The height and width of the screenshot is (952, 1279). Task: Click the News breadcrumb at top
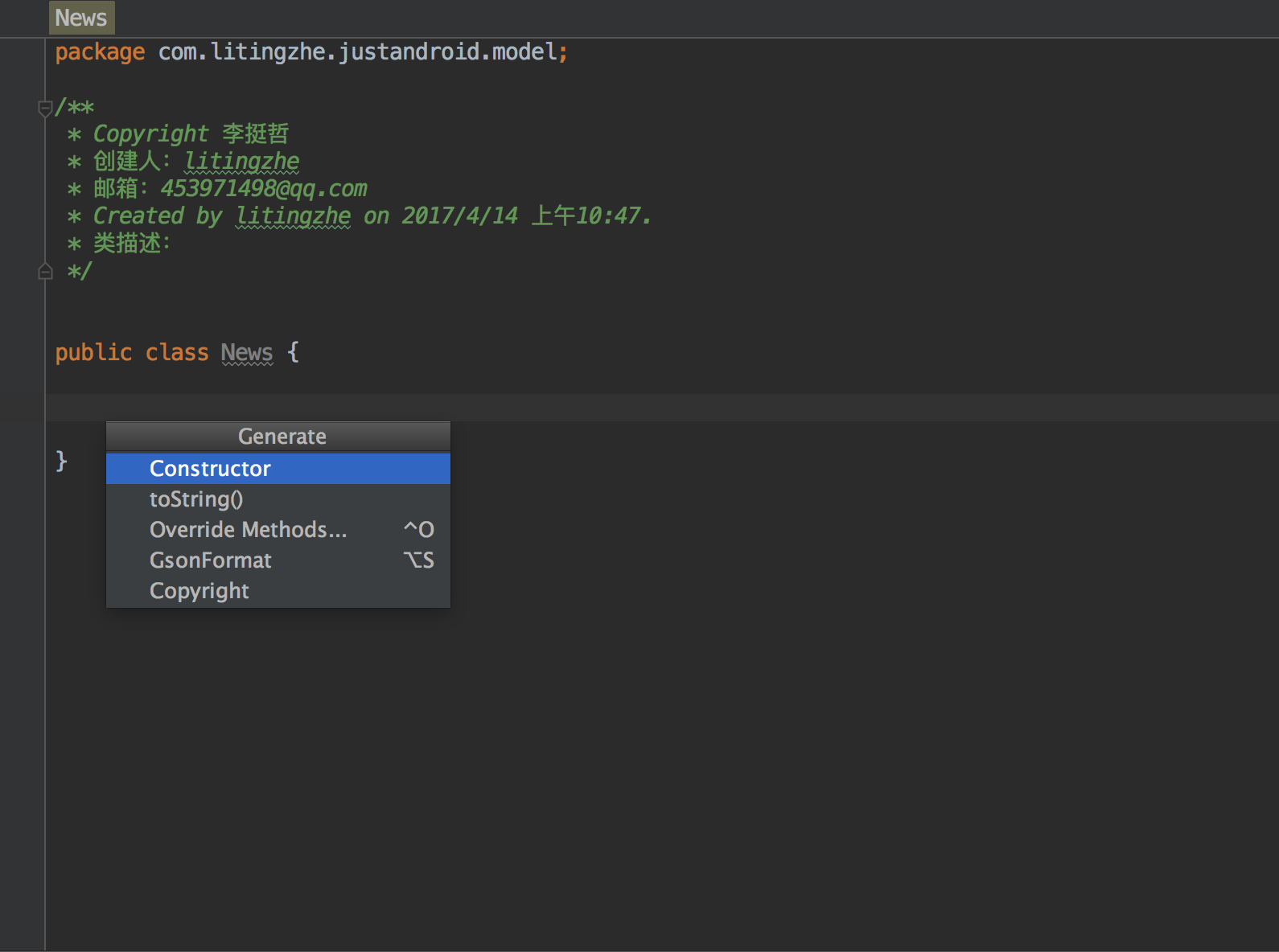click(81, 18)
